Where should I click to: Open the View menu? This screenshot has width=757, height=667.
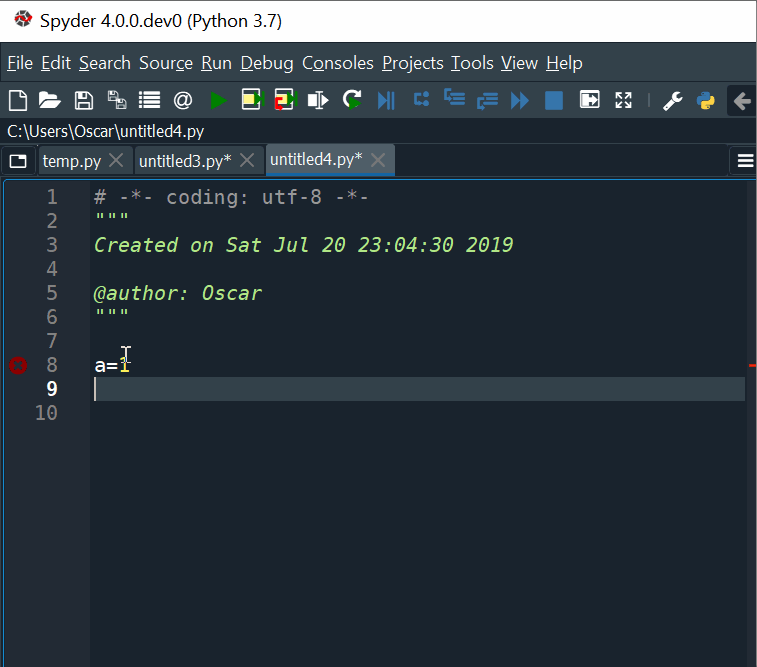[x=519, y=63]
